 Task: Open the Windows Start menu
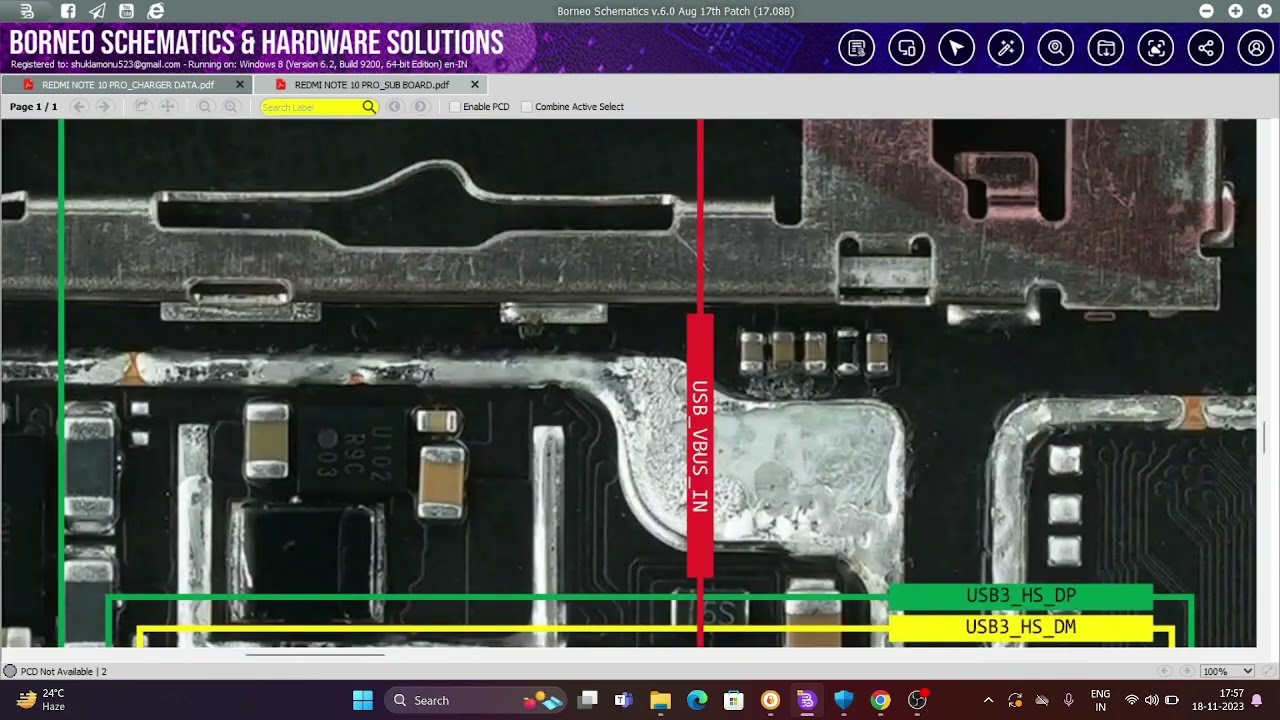coord(363,700)
